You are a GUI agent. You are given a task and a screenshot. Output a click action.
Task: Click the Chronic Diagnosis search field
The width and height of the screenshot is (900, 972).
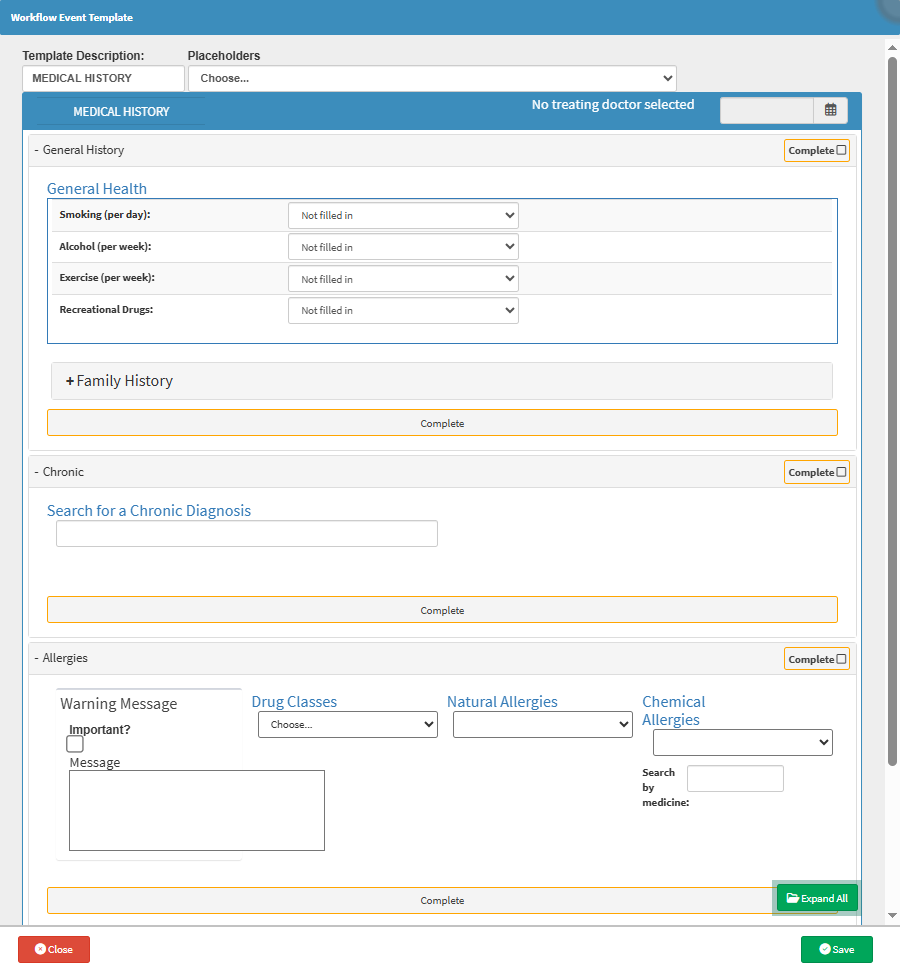tap(247, 534)
